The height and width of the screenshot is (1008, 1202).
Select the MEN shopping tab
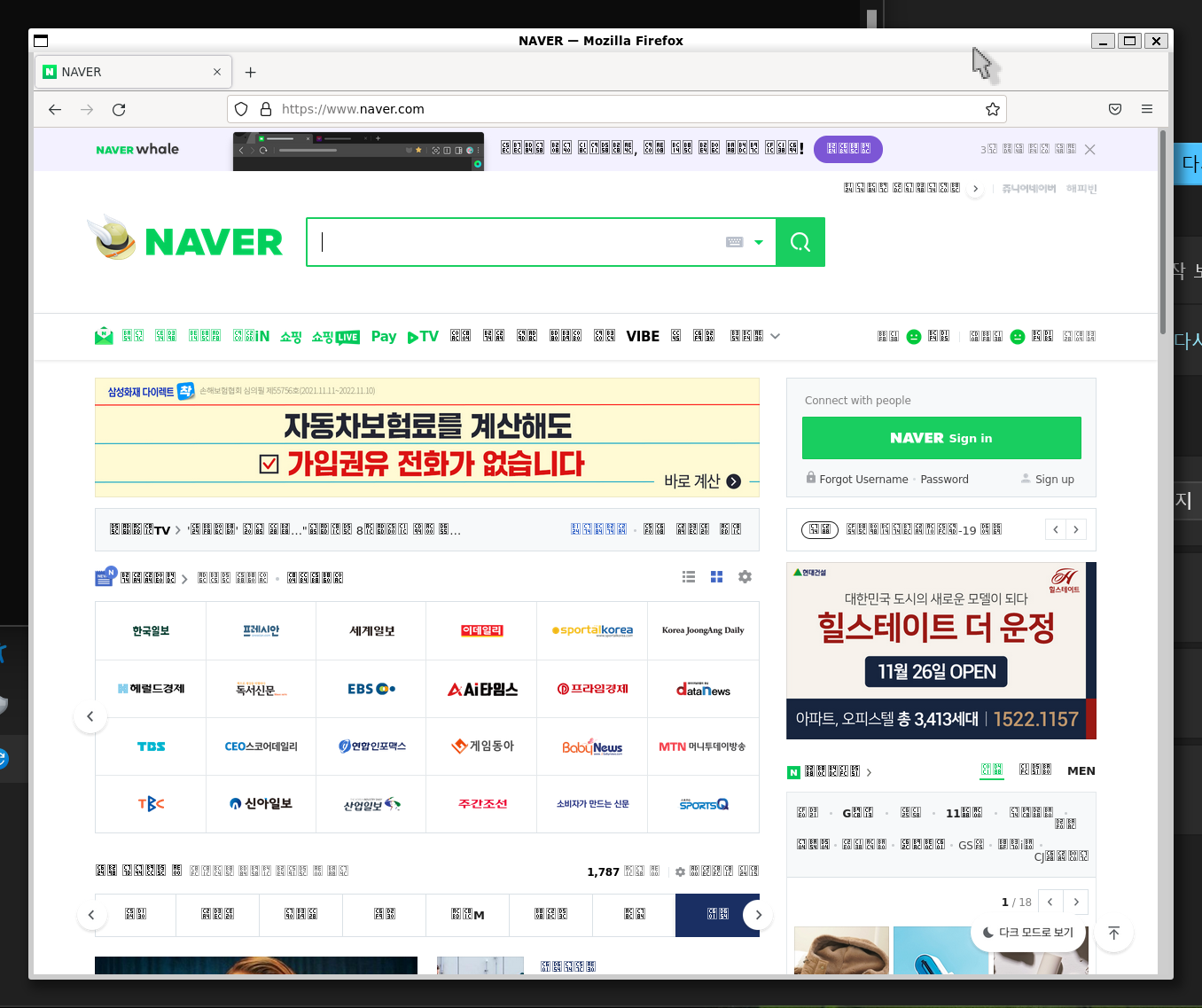pos(1081,770)
